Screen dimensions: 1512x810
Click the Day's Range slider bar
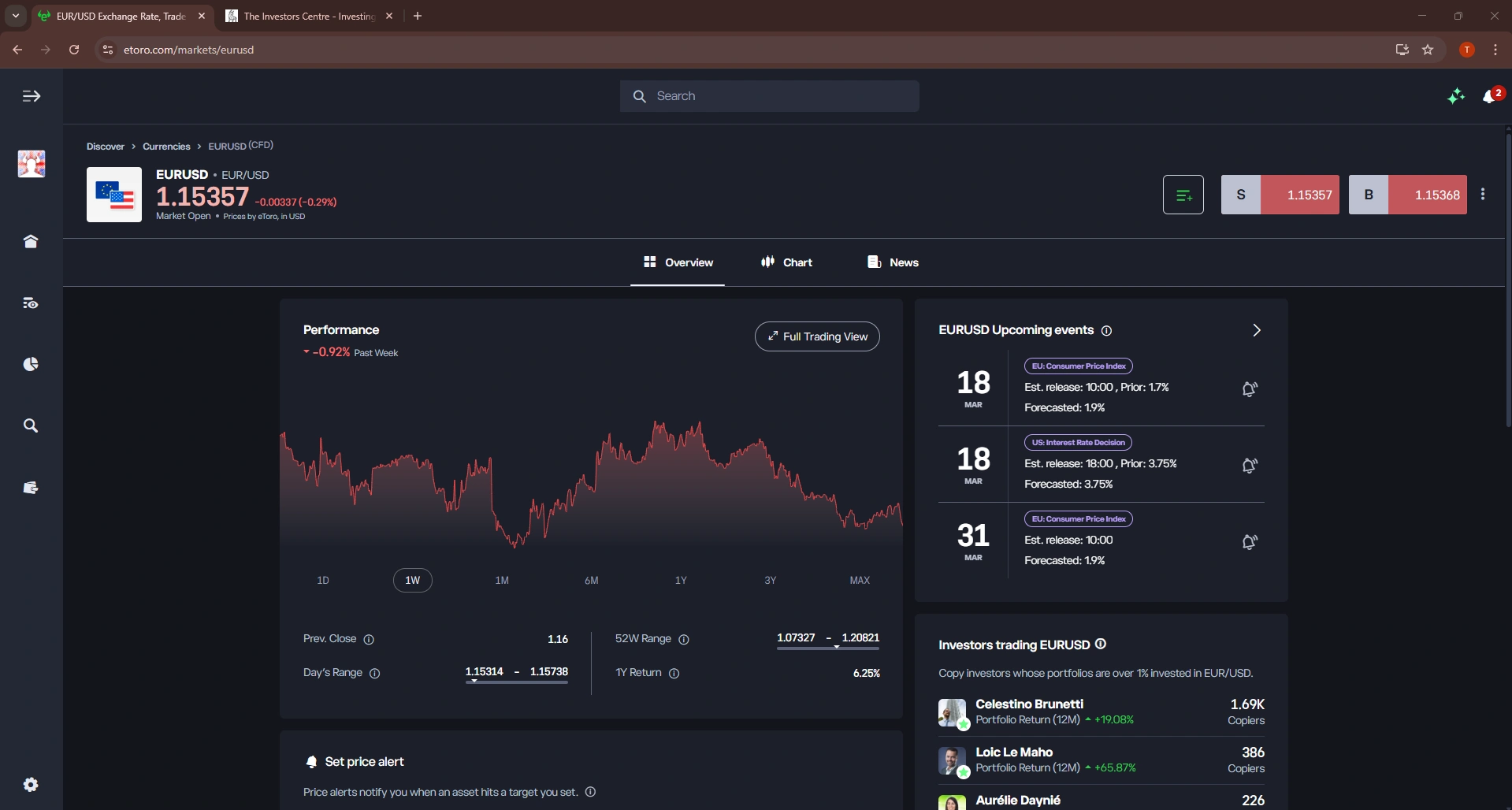click(x=517, y=682)
